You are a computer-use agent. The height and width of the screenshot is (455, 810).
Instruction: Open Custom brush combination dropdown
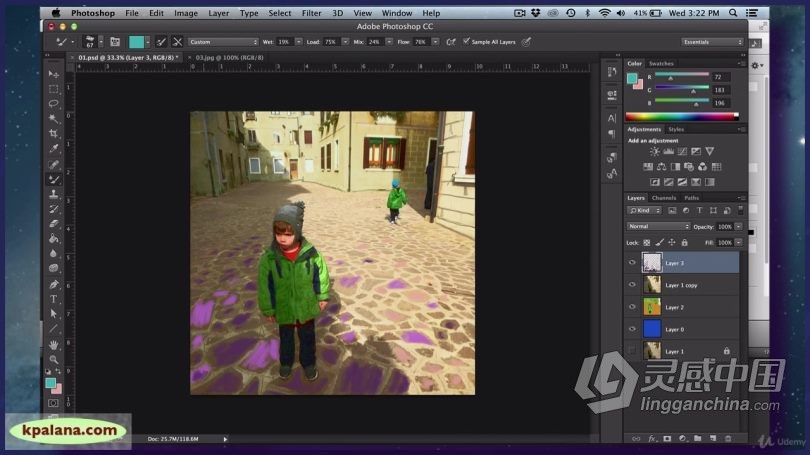click(223, 42)
